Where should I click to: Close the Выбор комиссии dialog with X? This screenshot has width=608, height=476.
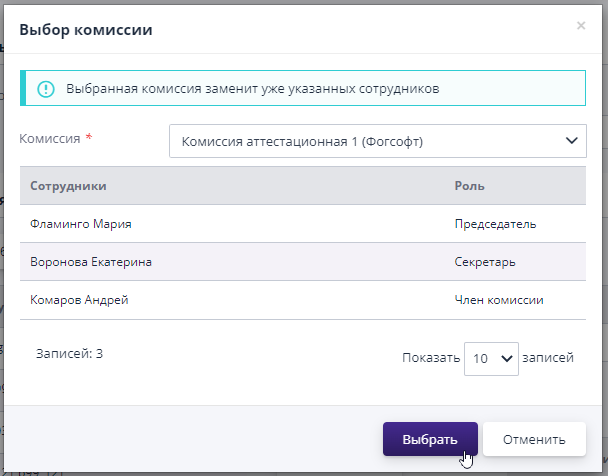pos(581,26)
